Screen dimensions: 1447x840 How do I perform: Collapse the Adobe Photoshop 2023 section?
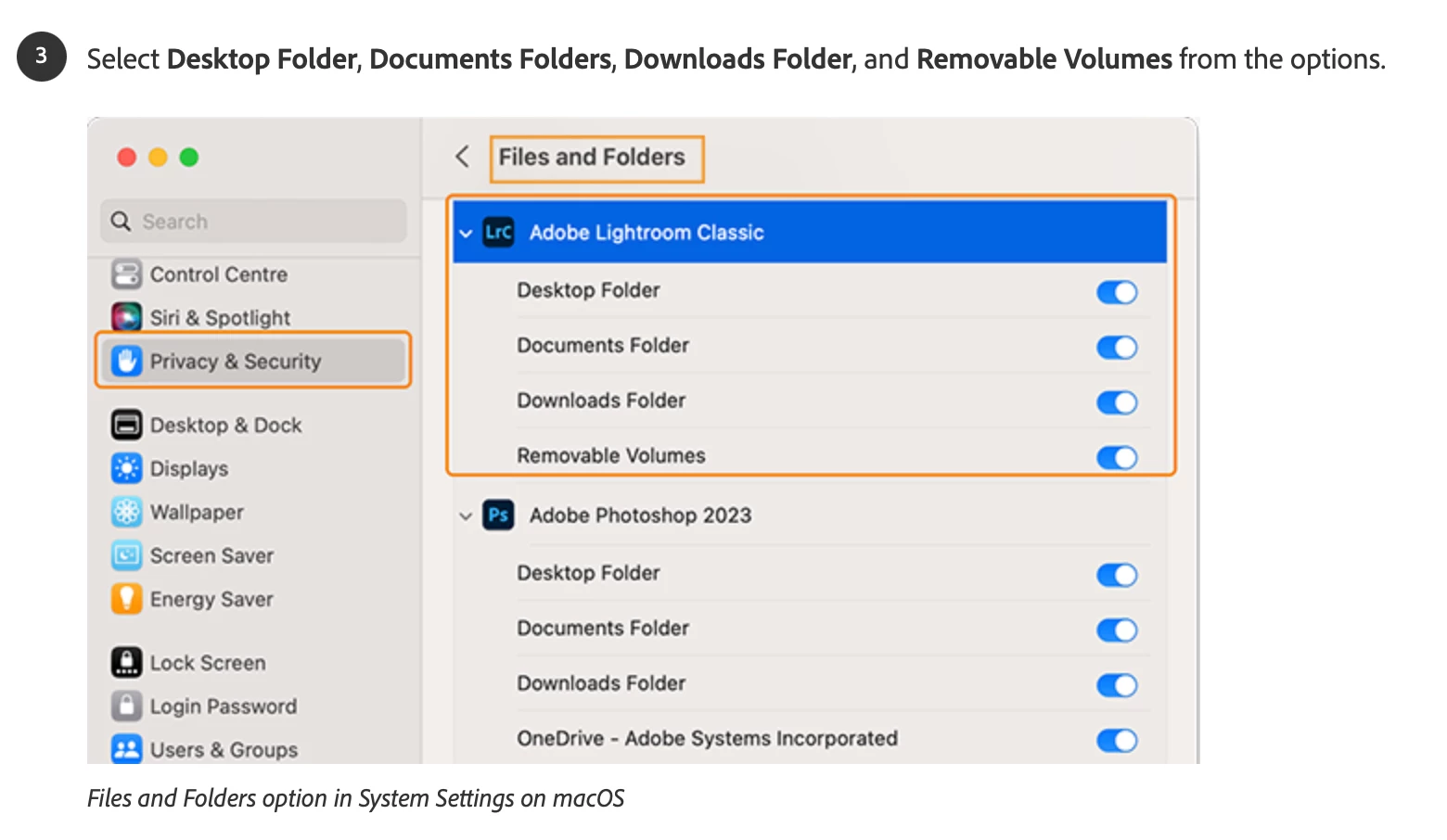pos(466,515)
